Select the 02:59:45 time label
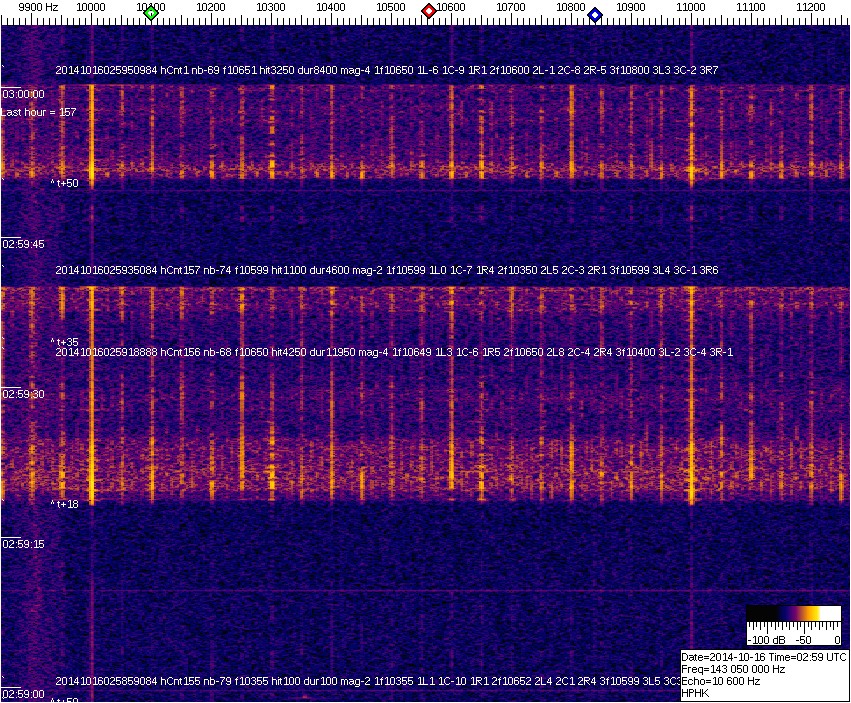The height and width of the screenshot is (703, 851). 23,243
